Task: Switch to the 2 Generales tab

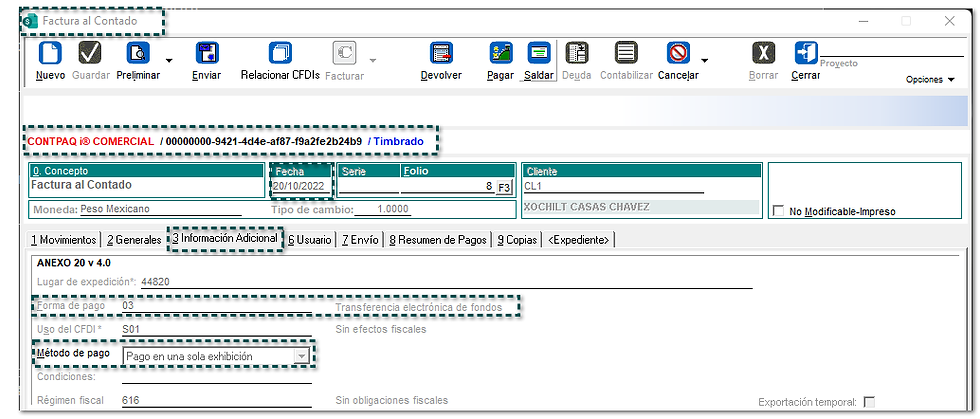Action: coord(134,240)
